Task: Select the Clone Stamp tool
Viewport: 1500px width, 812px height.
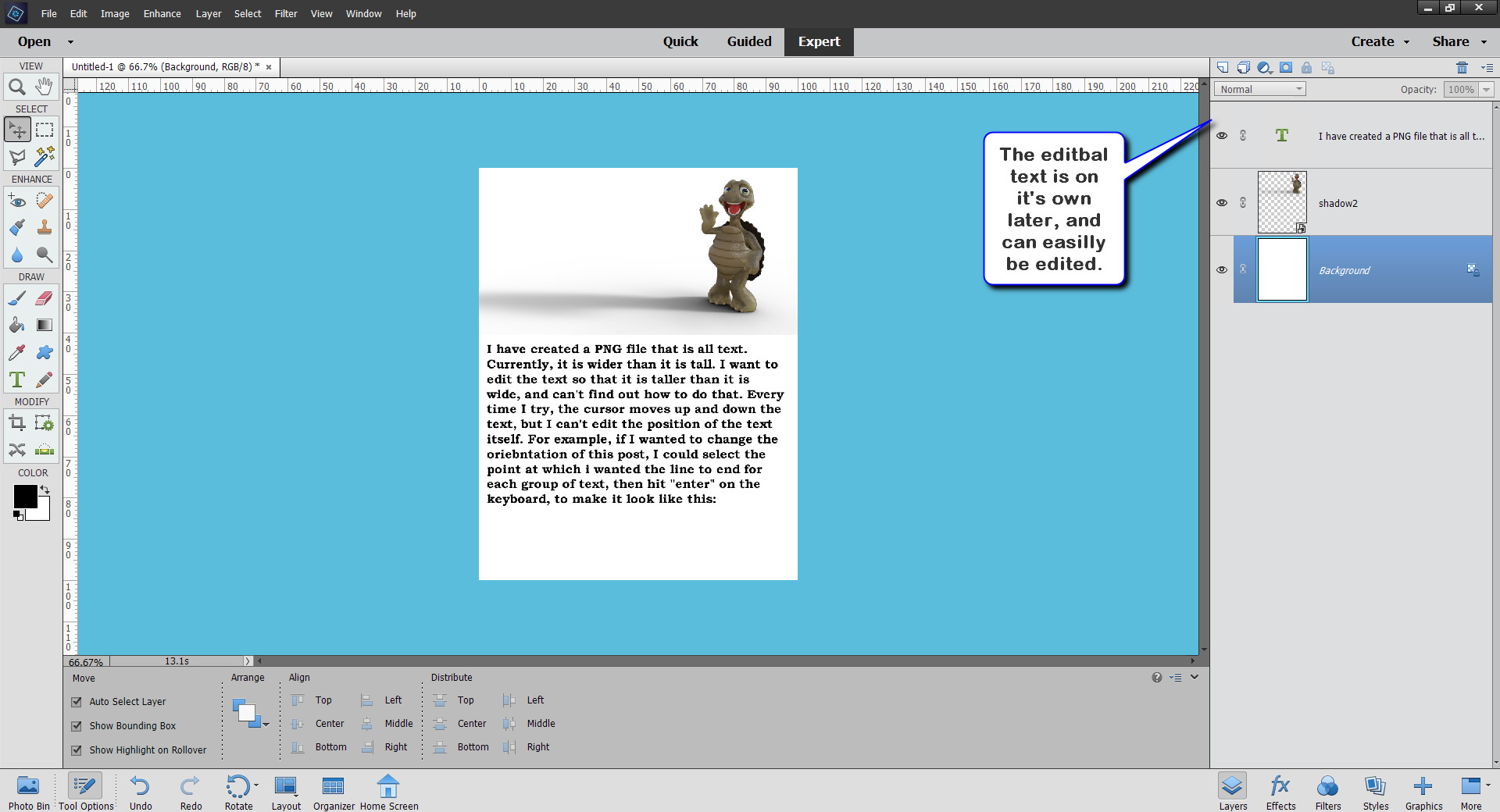Action: click(45, 227)
